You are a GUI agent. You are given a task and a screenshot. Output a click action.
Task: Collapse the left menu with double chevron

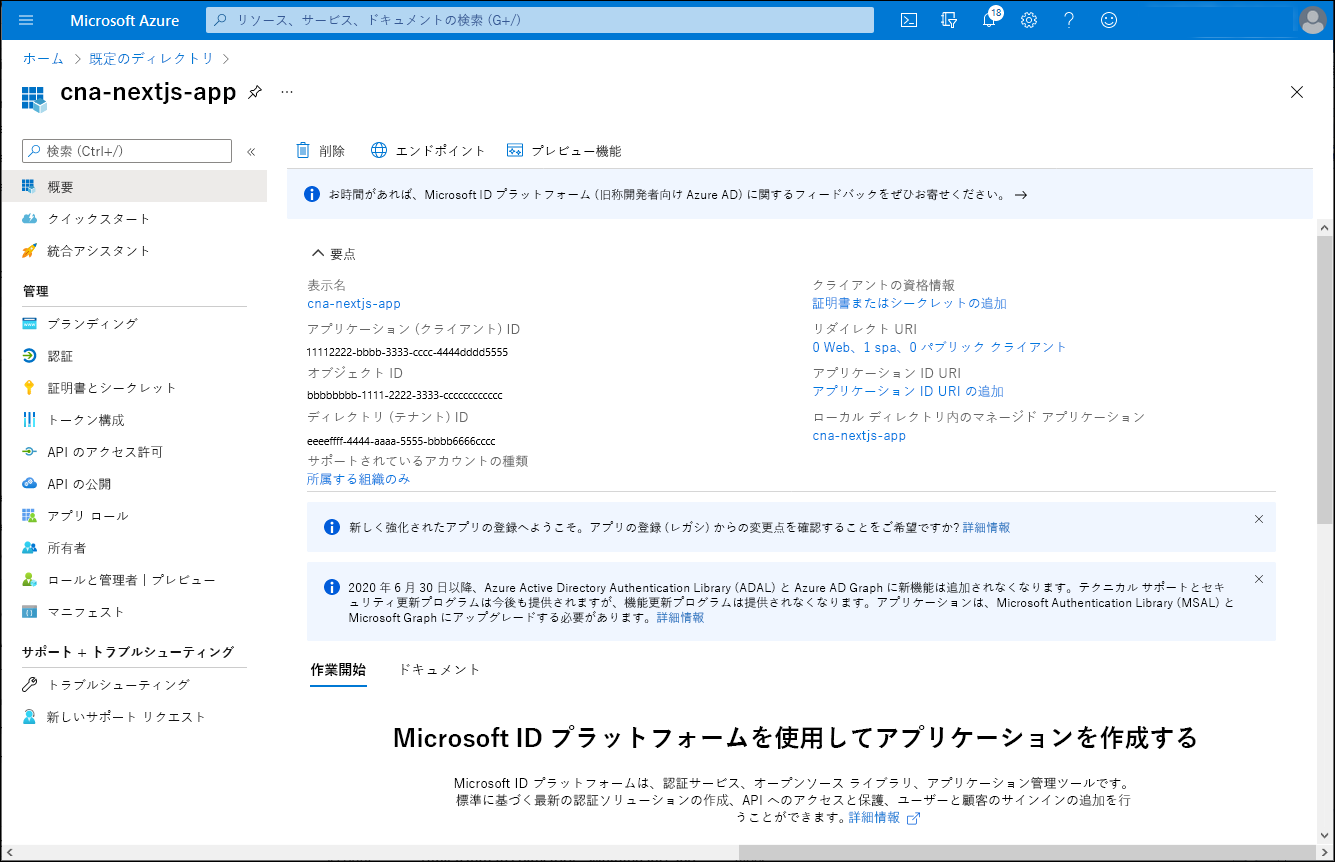coord(251,152)
